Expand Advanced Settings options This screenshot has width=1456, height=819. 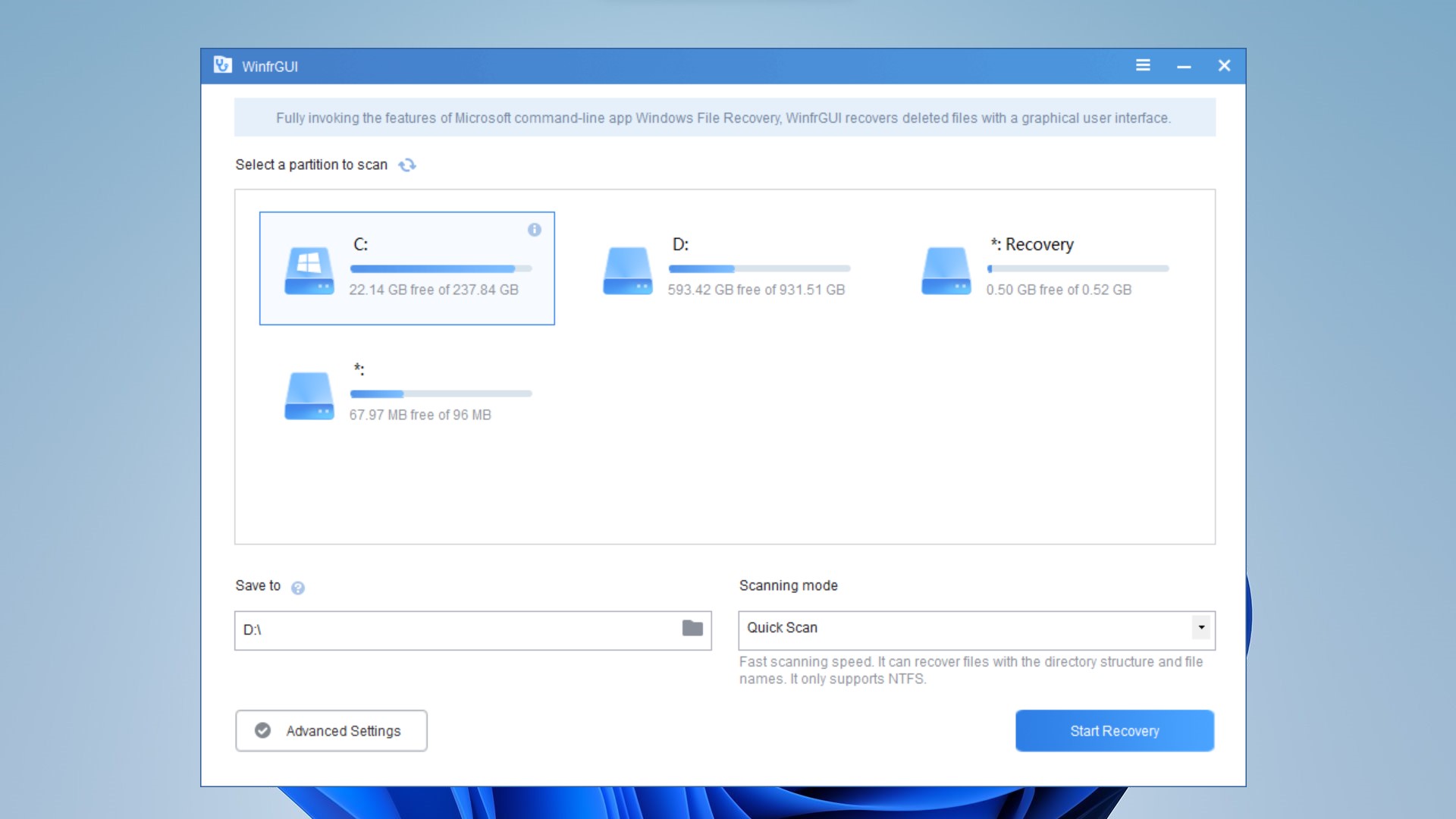331,731
